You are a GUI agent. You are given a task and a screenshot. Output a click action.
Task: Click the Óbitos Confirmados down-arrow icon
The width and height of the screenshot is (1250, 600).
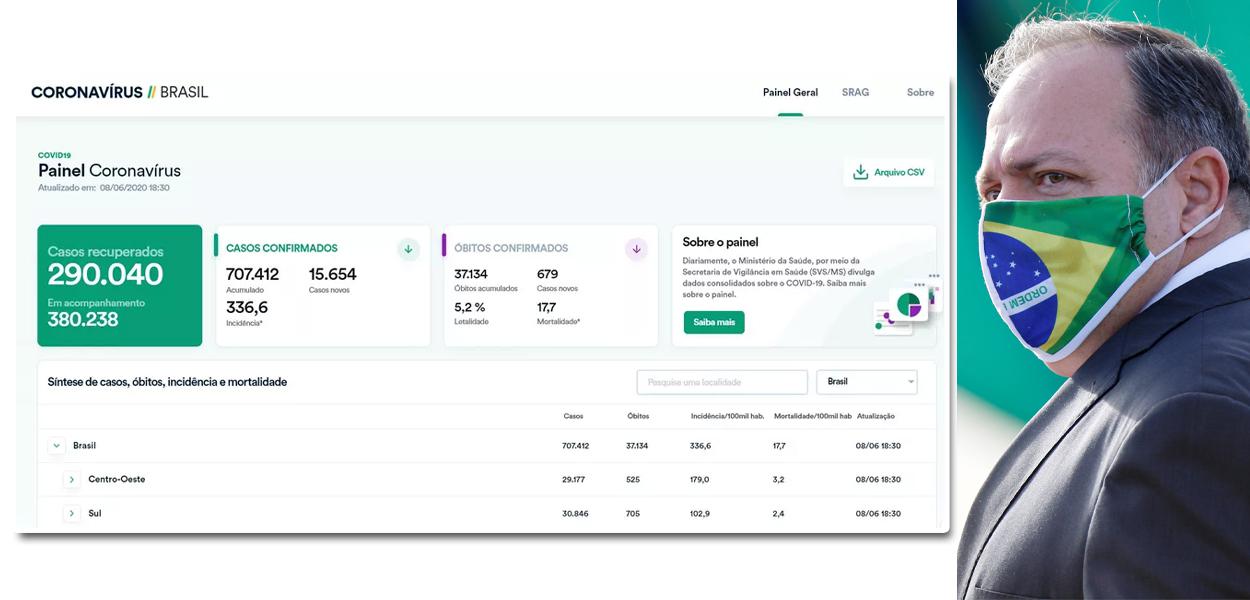tap(636, 249)
